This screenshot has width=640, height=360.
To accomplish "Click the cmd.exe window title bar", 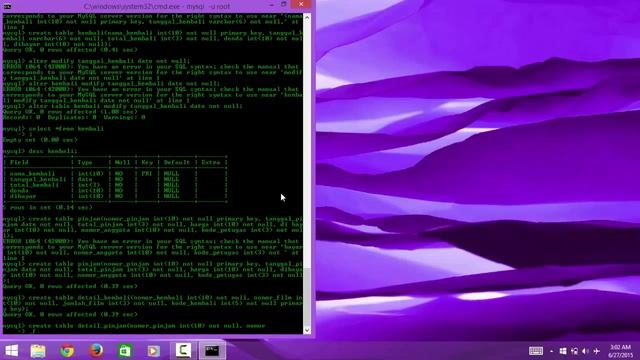I will (x=156, y=6).
